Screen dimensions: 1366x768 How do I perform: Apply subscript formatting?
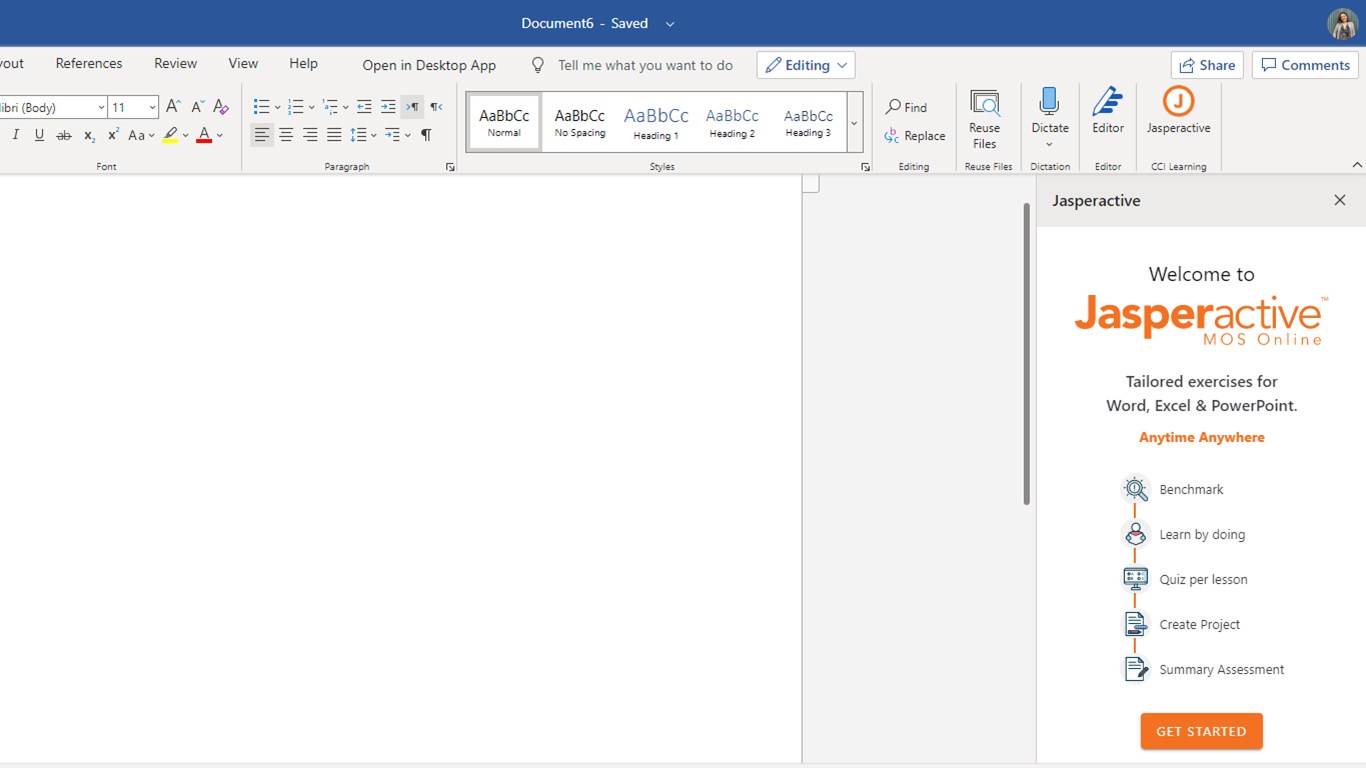point(89,135)
